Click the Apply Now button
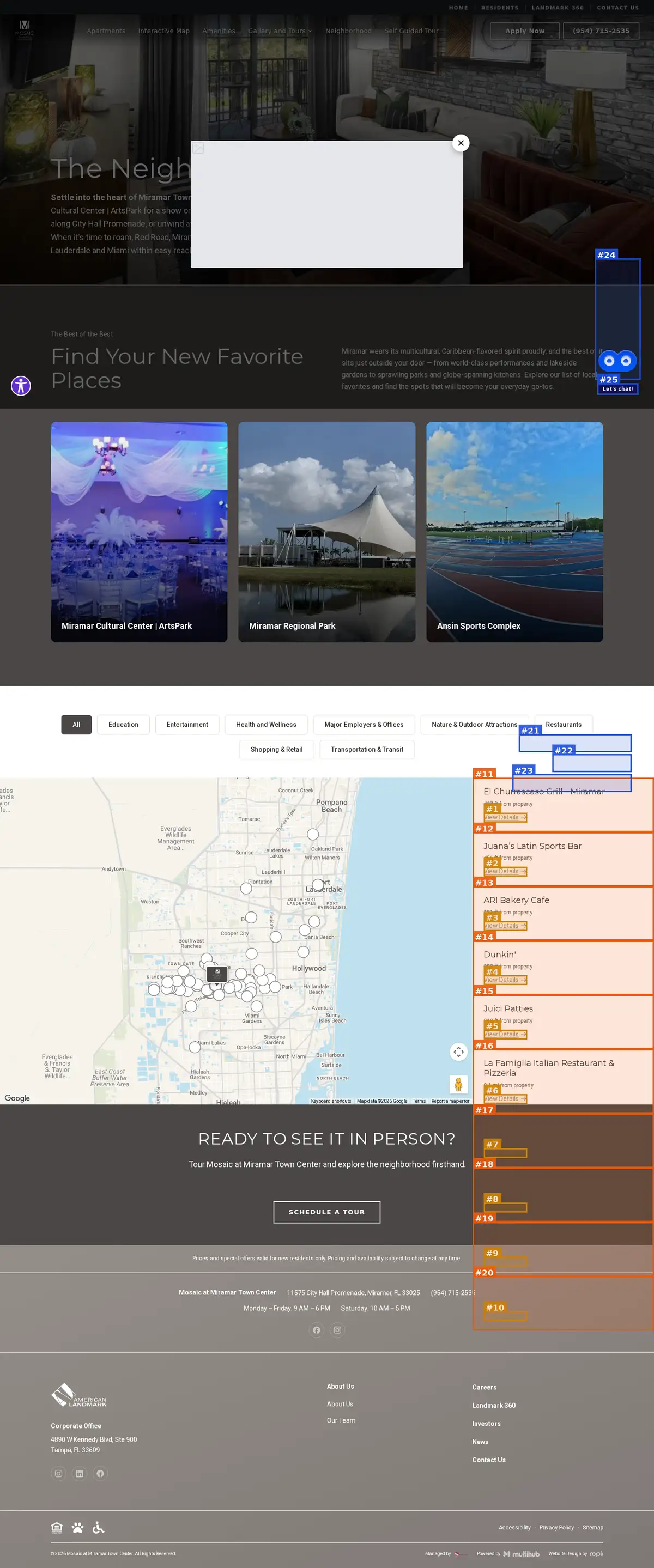The height and width of the screenshot is (1568, 654). [525, 31]
